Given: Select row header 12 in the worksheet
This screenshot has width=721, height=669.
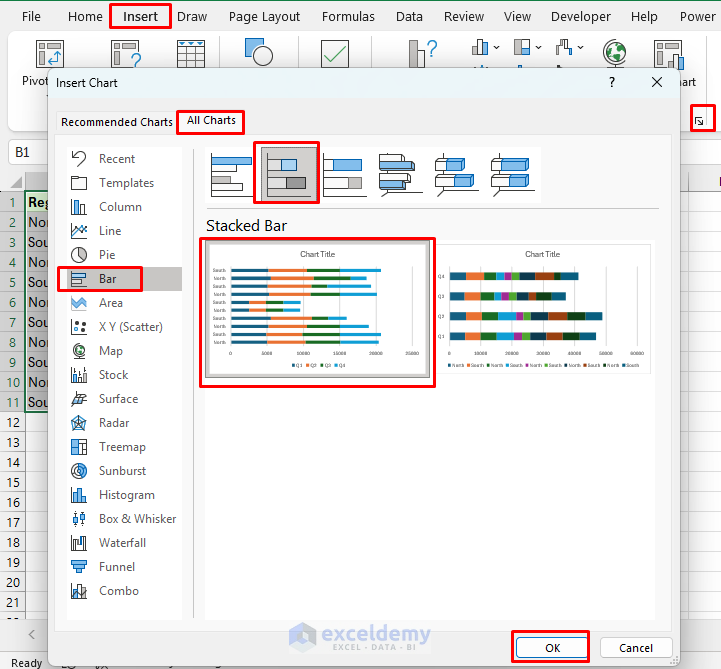Looking at the screenshot, I should point(13,422).
